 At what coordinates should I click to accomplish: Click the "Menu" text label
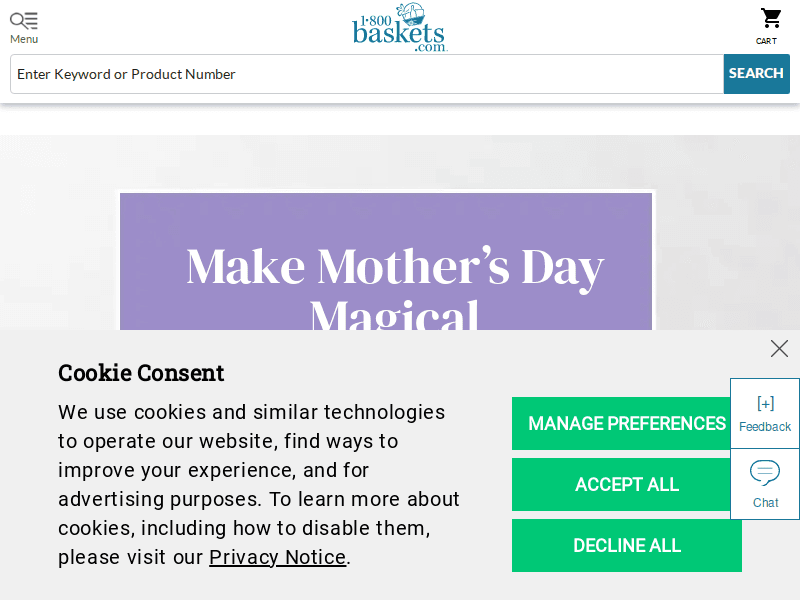coord(24,39)
